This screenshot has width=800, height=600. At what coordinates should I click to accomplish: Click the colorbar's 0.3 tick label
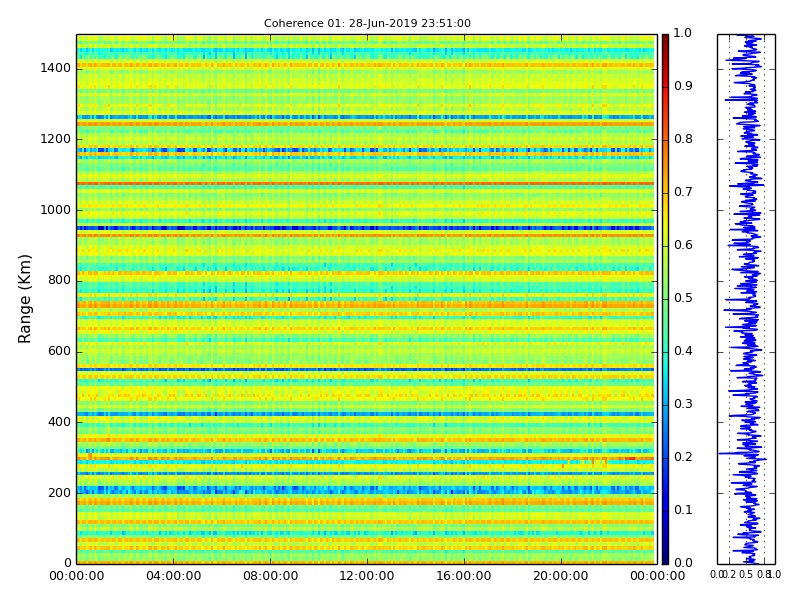(x=683, y=404)
